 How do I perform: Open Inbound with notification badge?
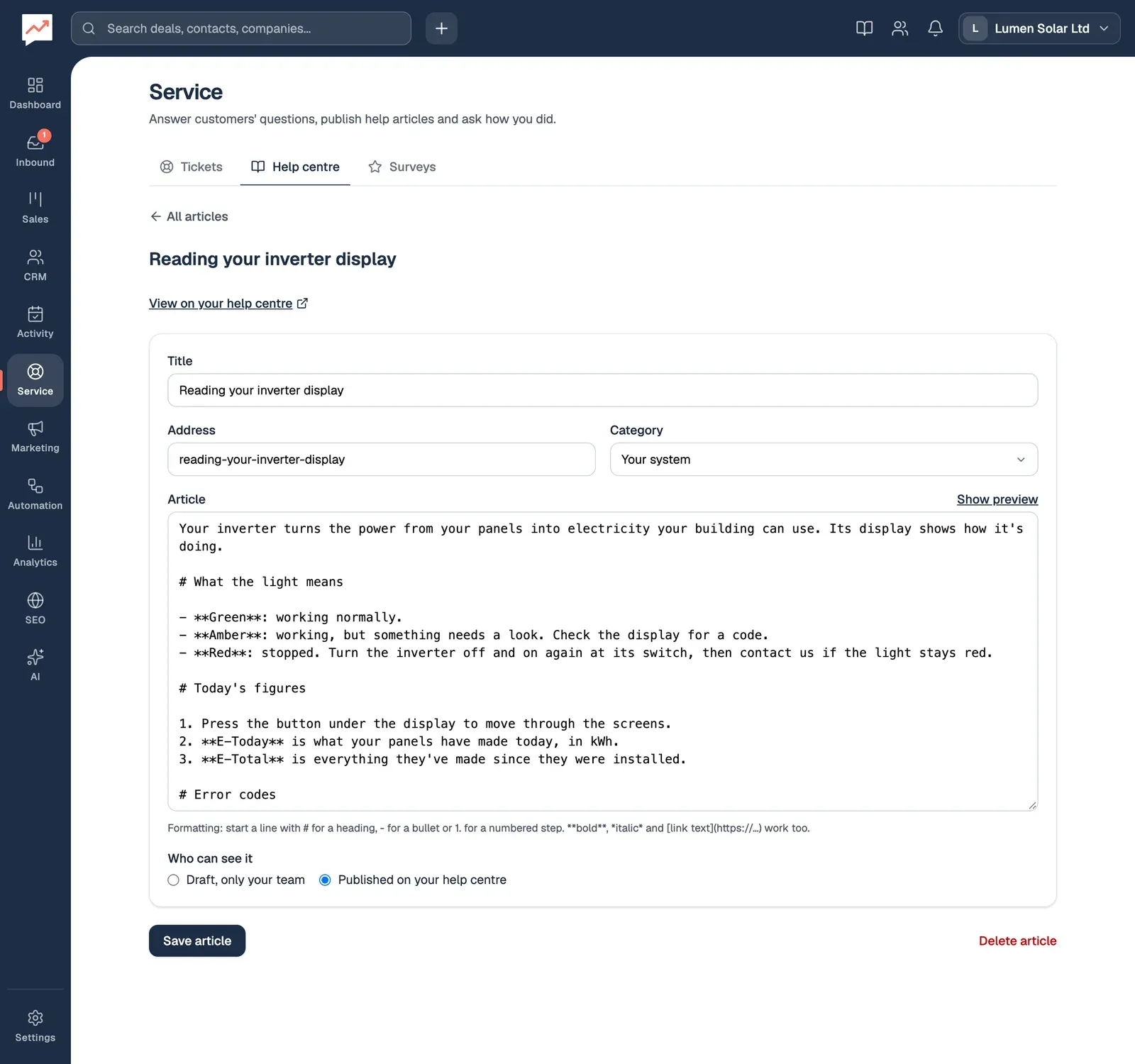tap(35, 151)
